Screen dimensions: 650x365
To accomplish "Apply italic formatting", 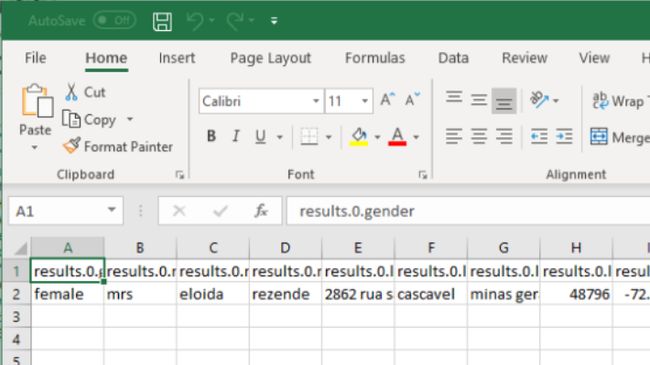I will click(x=235, y=136).
